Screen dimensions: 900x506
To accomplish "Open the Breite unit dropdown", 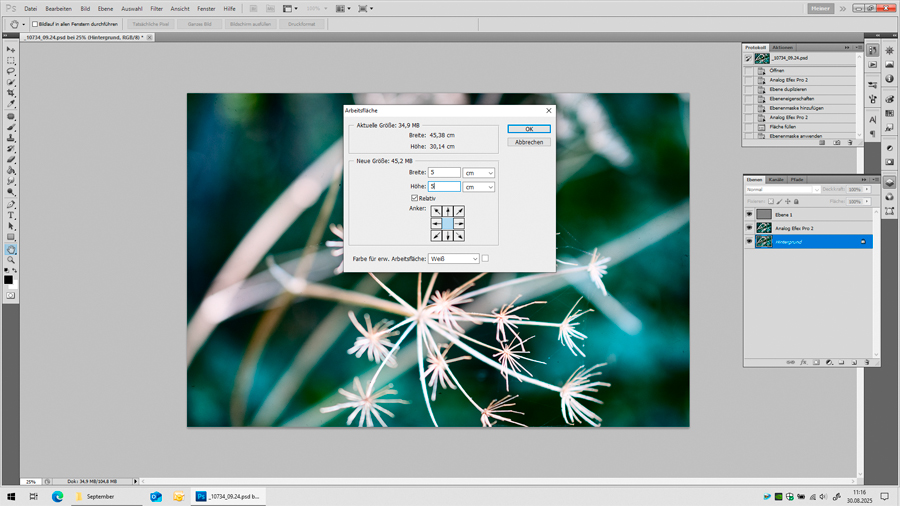I will (x=479, y=173).
